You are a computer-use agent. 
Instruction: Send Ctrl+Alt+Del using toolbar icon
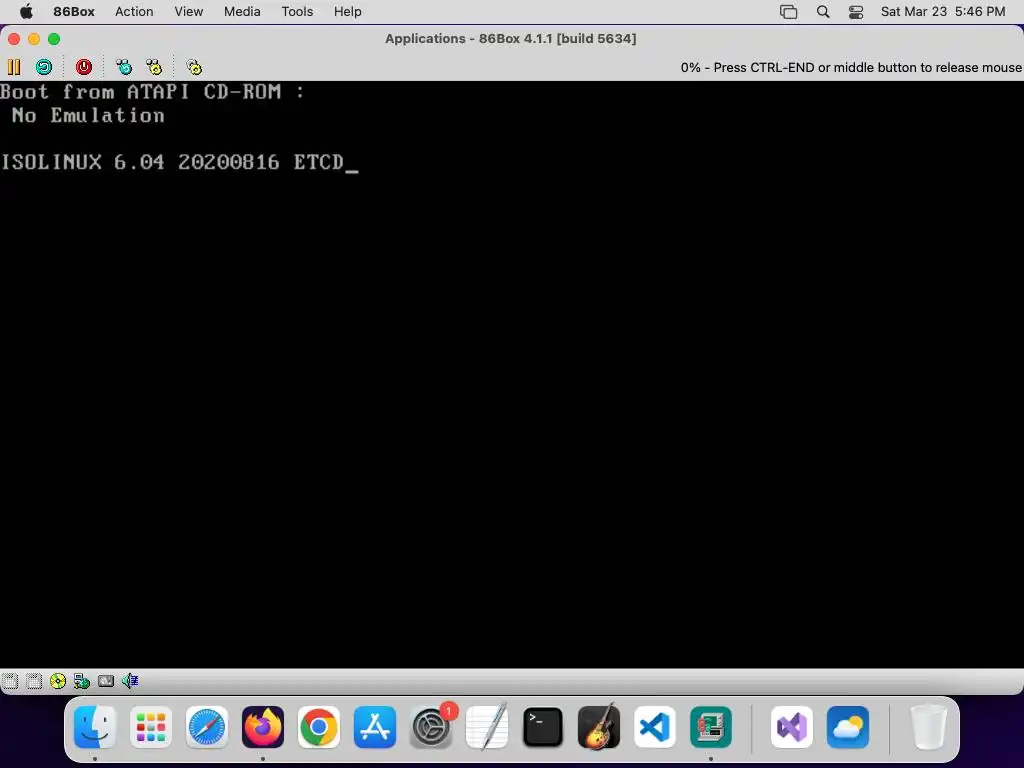(123, 67)
